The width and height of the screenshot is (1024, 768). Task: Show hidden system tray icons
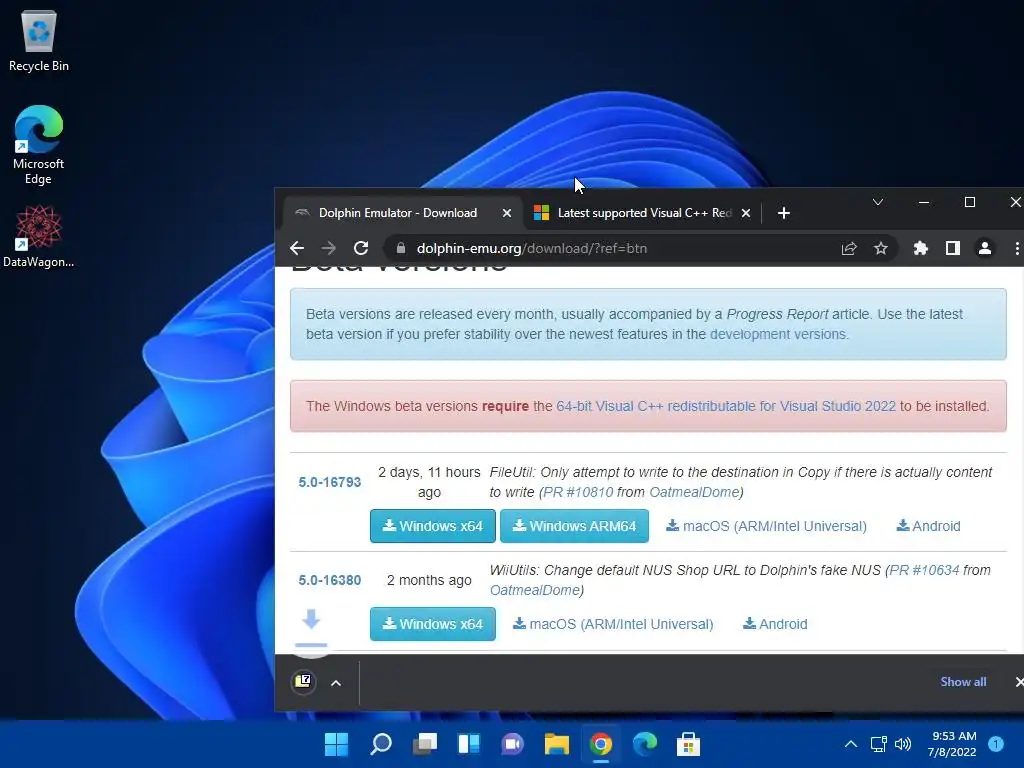(850, 744)
